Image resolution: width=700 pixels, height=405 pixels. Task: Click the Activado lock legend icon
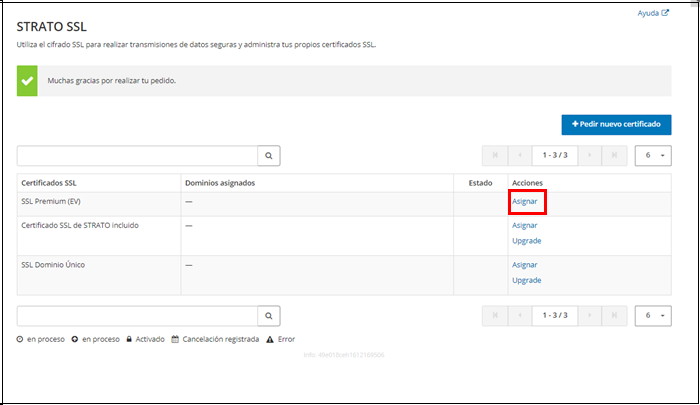pyautogui.click(x=129, y=339)
